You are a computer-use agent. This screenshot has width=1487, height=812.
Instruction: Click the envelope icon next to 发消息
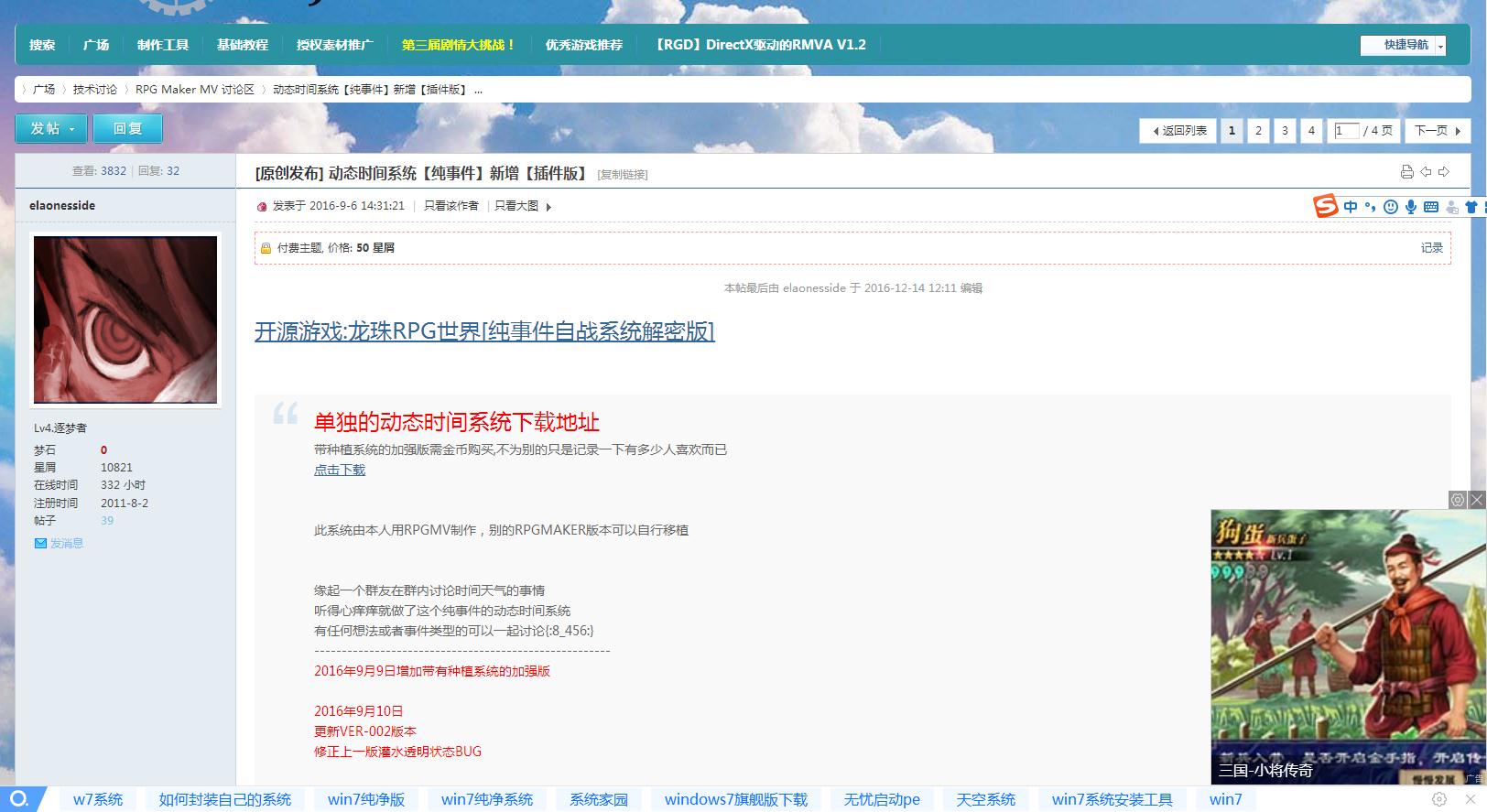pos(40,543)
